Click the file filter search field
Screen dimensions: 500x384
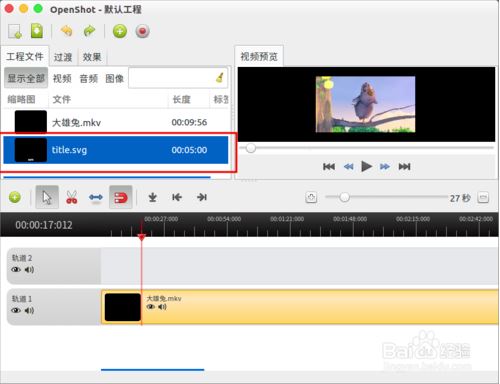coord(178,78)
